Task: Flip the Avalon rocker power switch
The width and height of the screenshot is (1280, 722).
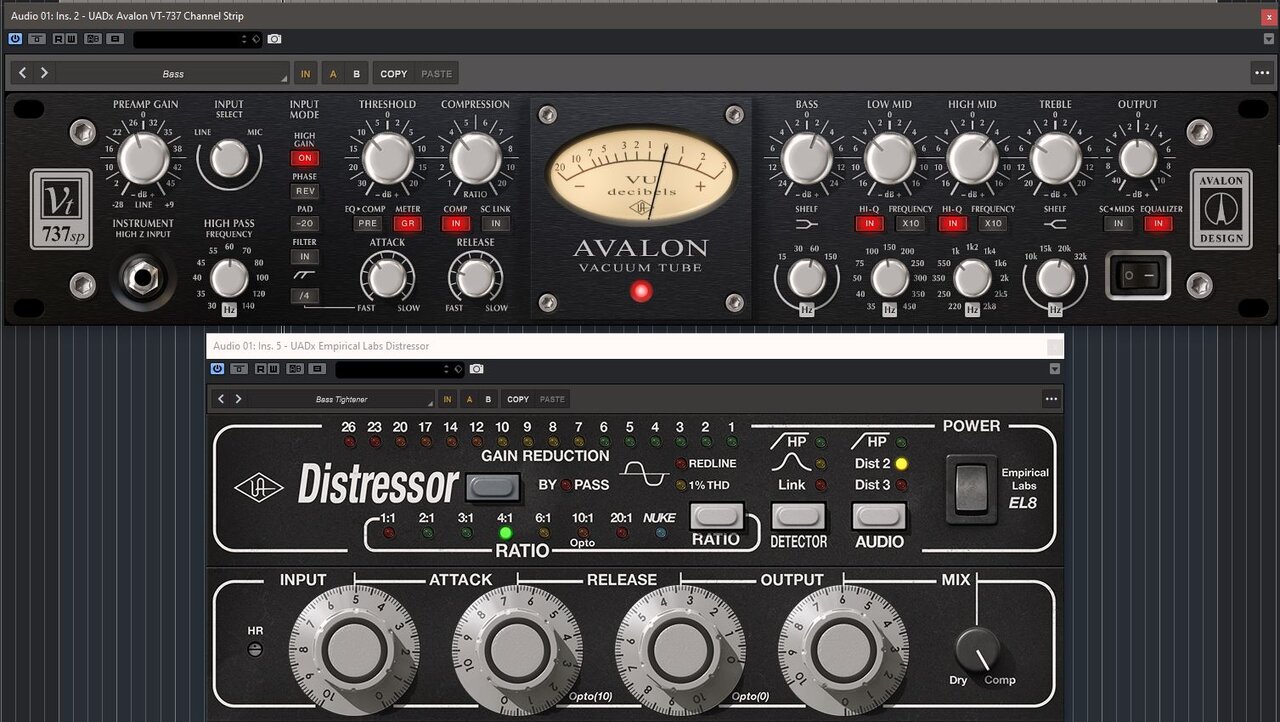Action: (x=1139, y=275)
